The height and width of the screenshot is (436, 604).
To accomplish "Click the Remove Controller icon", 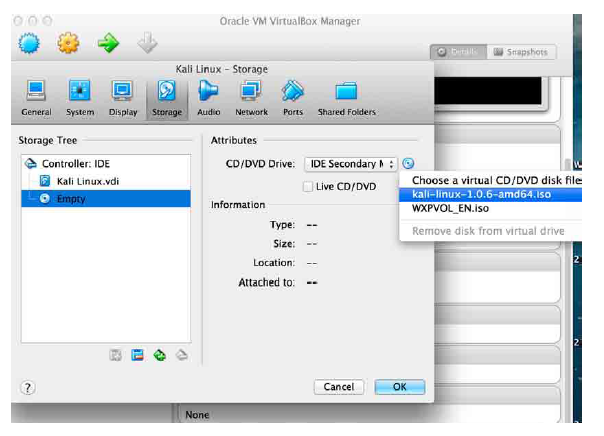I will coord(182,355).
